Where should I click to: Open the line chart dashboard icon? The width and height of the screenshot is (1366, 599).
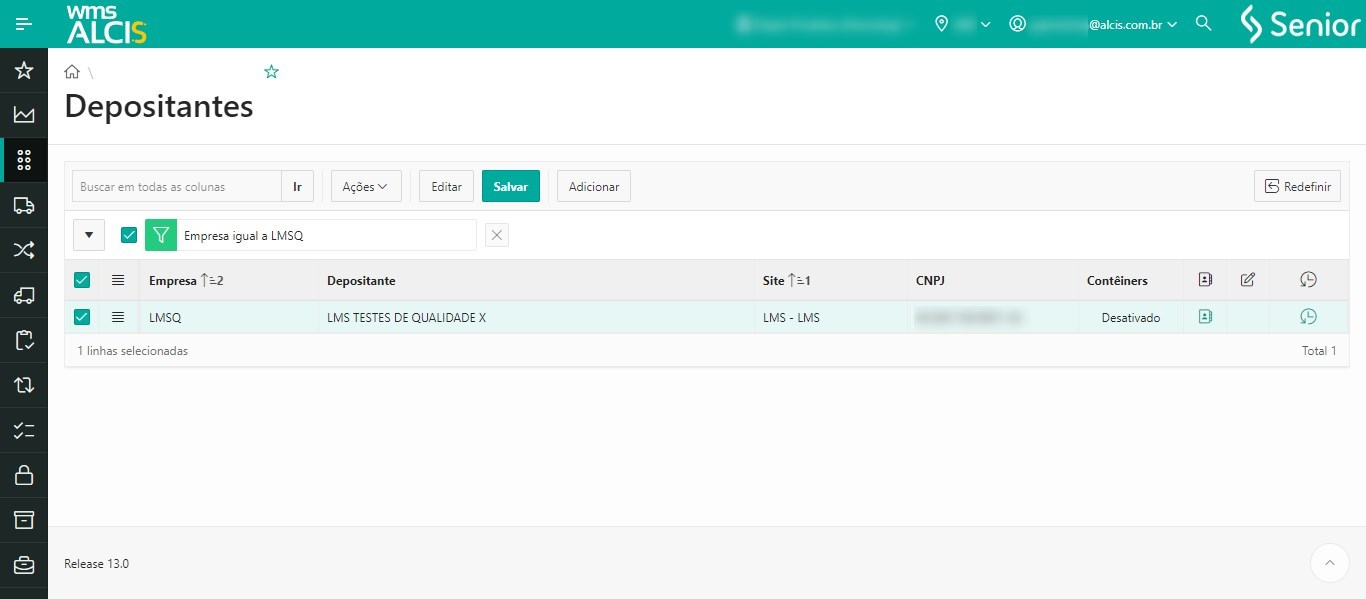24,115
